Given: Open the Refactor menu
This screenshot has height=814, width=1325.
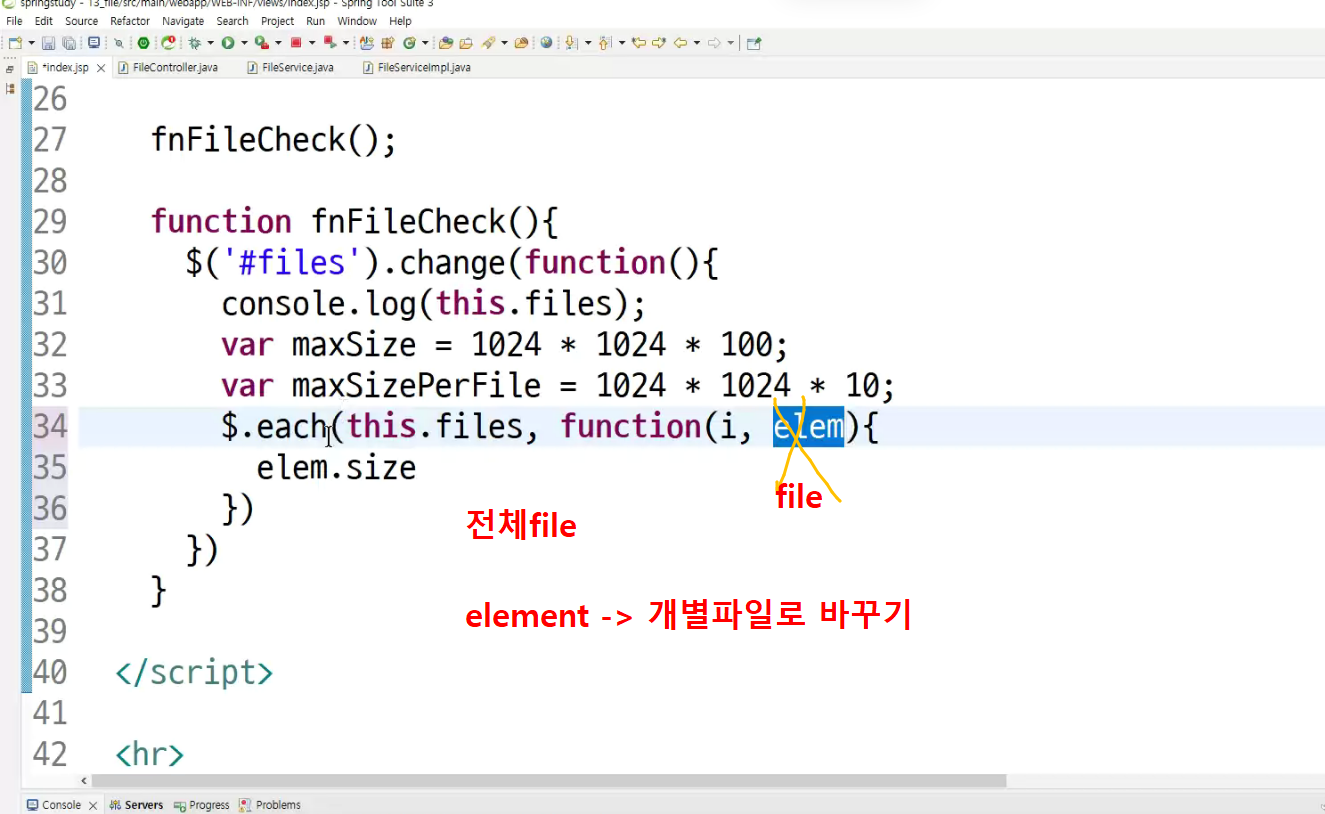Looking at the screenshot, I should coord(130,21).
